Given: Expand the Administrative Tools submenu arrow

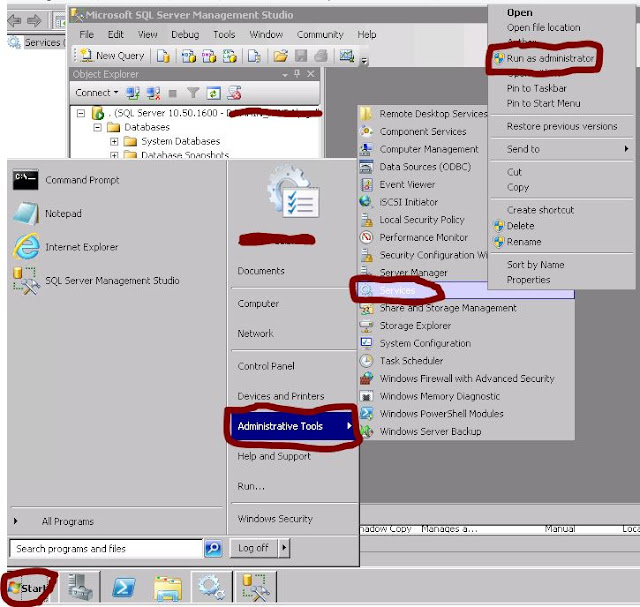Looking at the screenshot, I should click(x=349, y=426).
